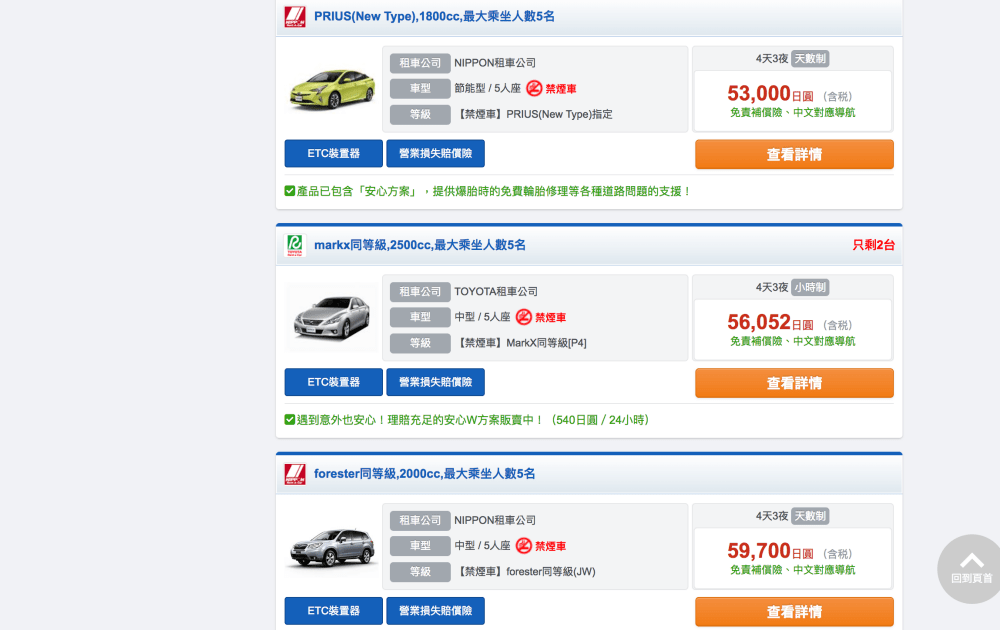Open 查看詳情 for the forester rental

tap(794, 612)
